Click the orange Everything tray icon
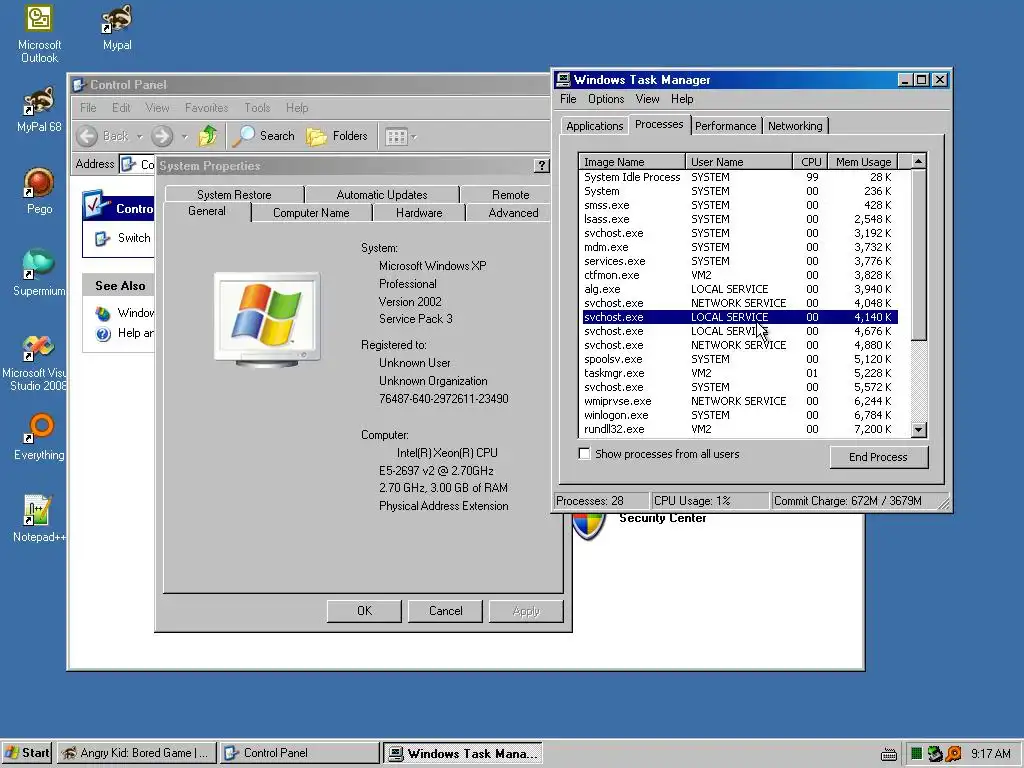The image size is (1024, 768). 953,754
